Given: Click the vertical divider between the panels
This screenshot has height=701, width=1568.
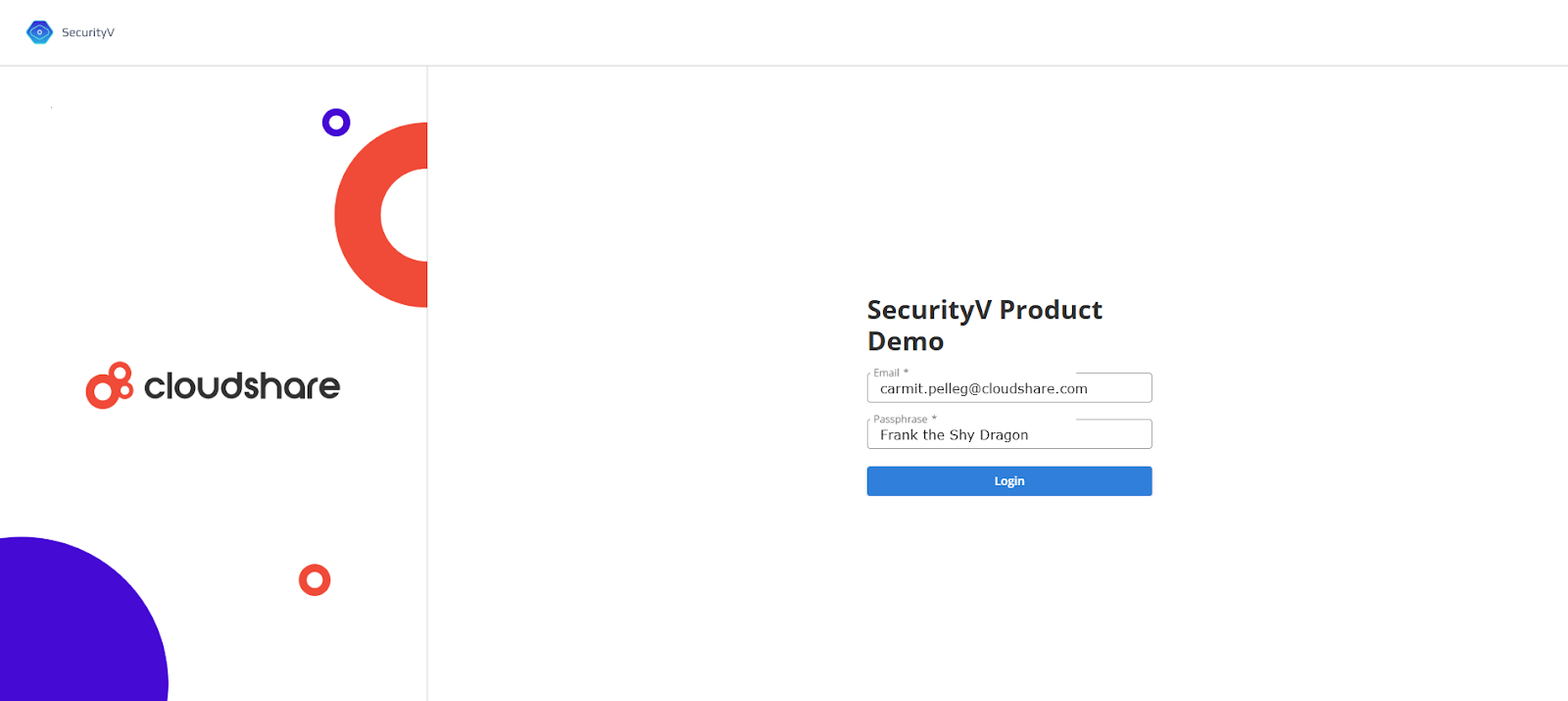Looking at the screenshot, I should (427, 392).
